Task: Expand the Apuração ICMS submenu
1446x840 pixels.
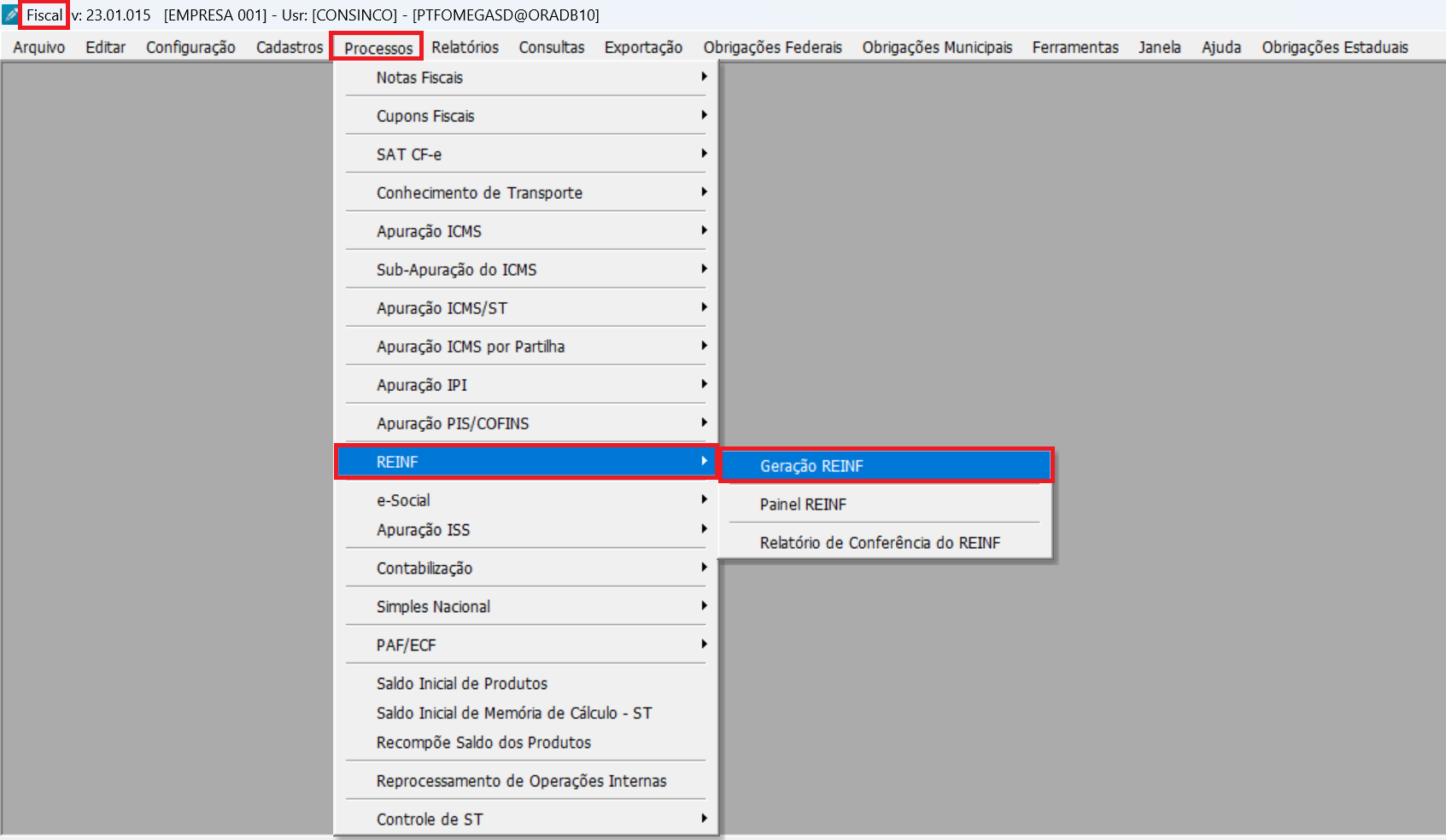Action: coord(526,231)
